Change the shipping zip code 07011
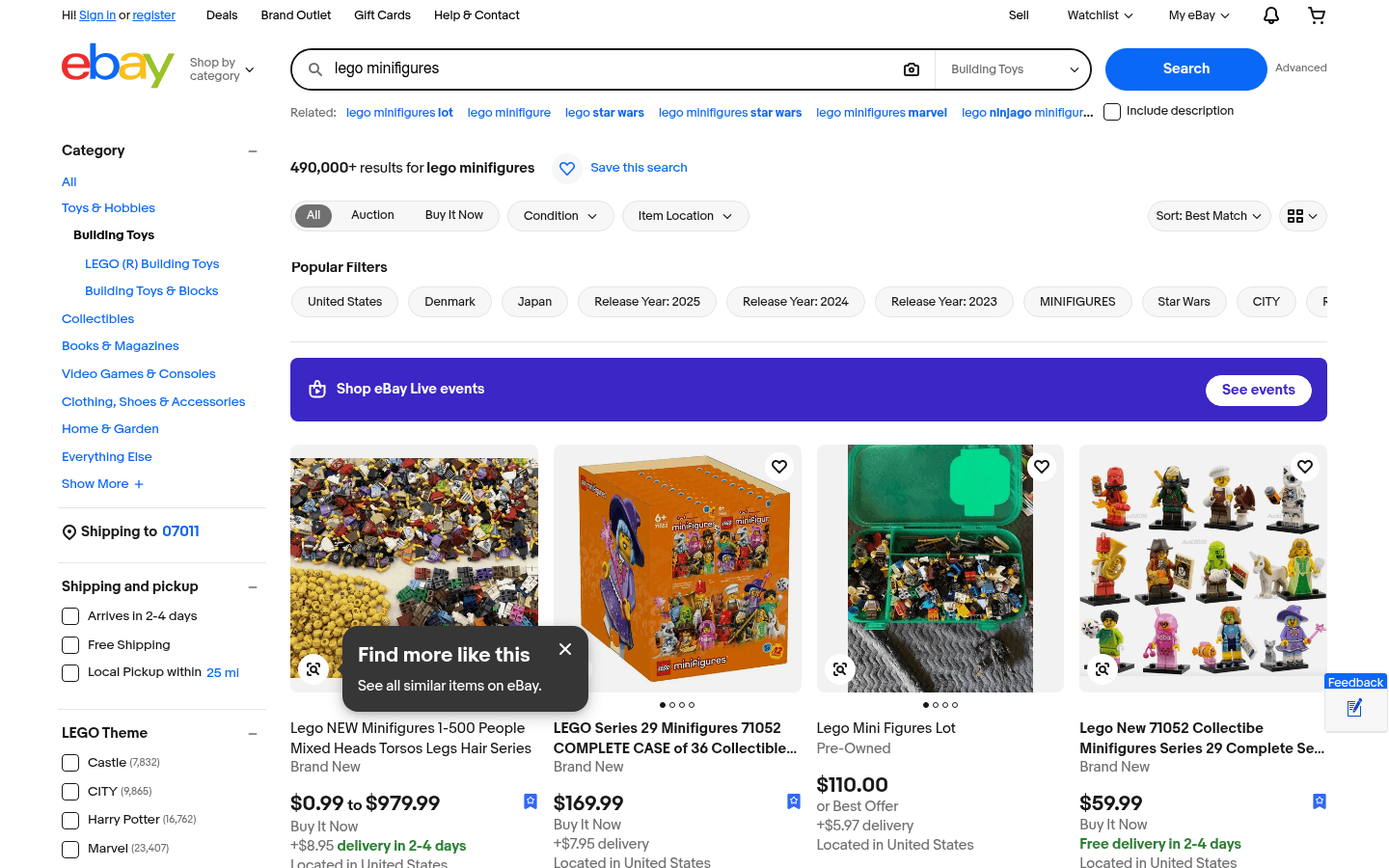Screen dimensions: 1389x868 [180, 531]
